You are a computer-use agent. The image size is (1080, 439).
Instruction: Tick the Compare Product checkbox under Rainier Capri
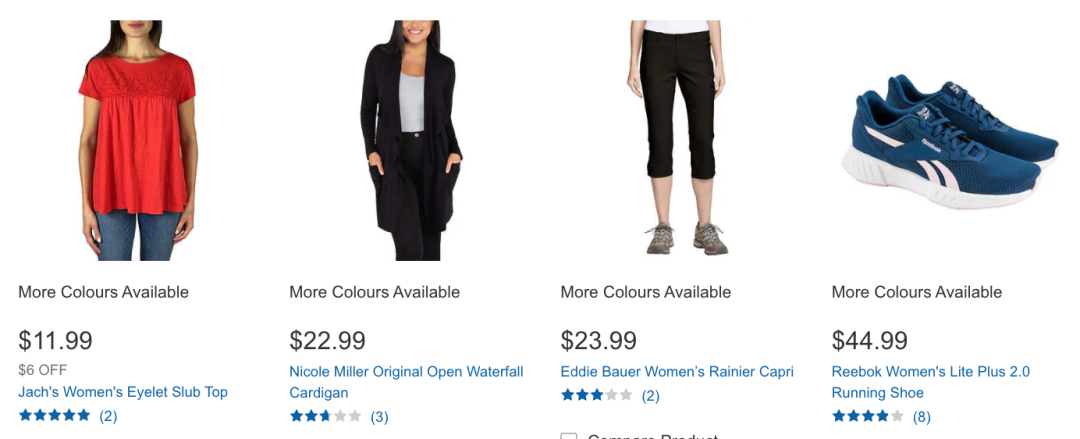click(x=569, y=436)
